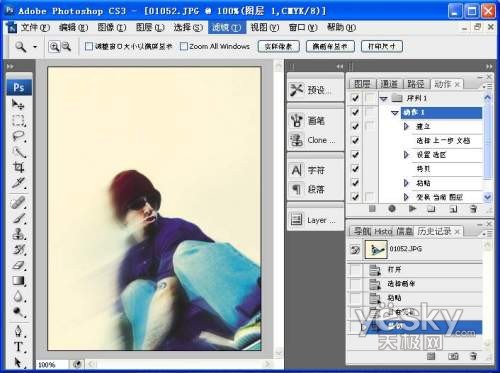
Task: Select the Quick Selection wand tool
Action: coord(18,152)
